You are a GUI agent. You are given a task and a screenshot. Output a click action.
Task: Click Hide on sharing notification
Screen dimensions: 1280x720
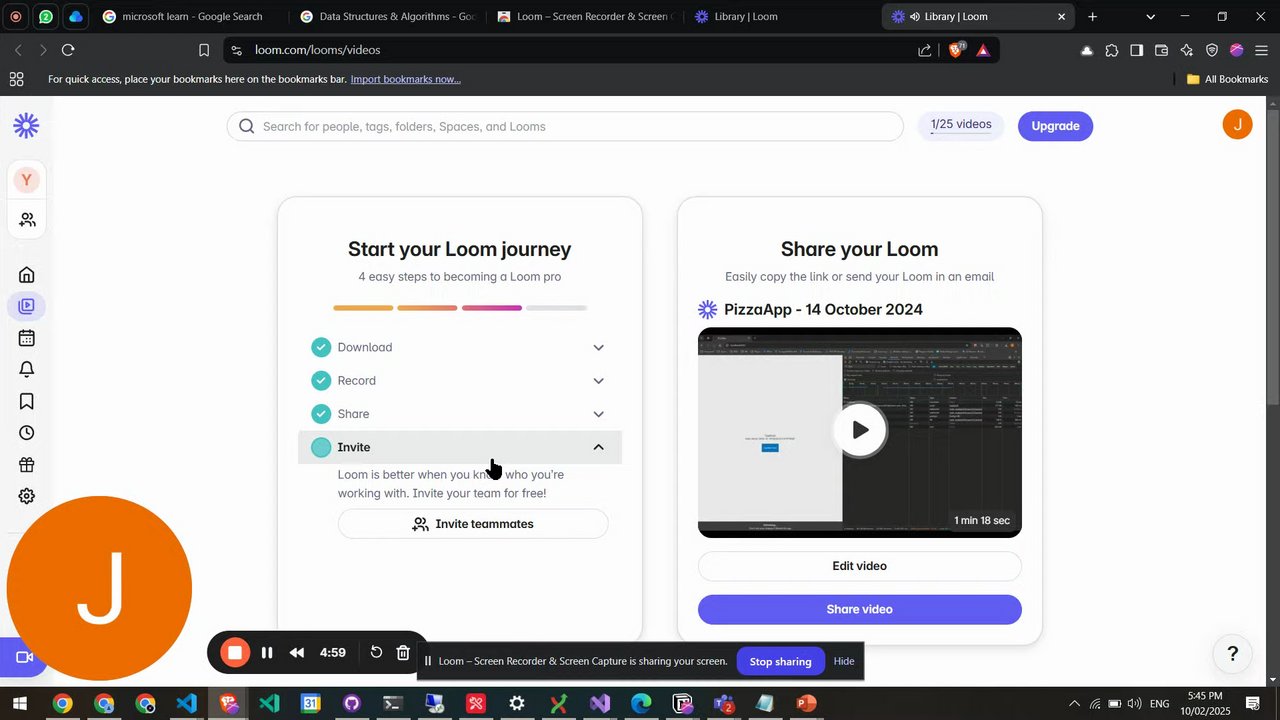[844, 661]
